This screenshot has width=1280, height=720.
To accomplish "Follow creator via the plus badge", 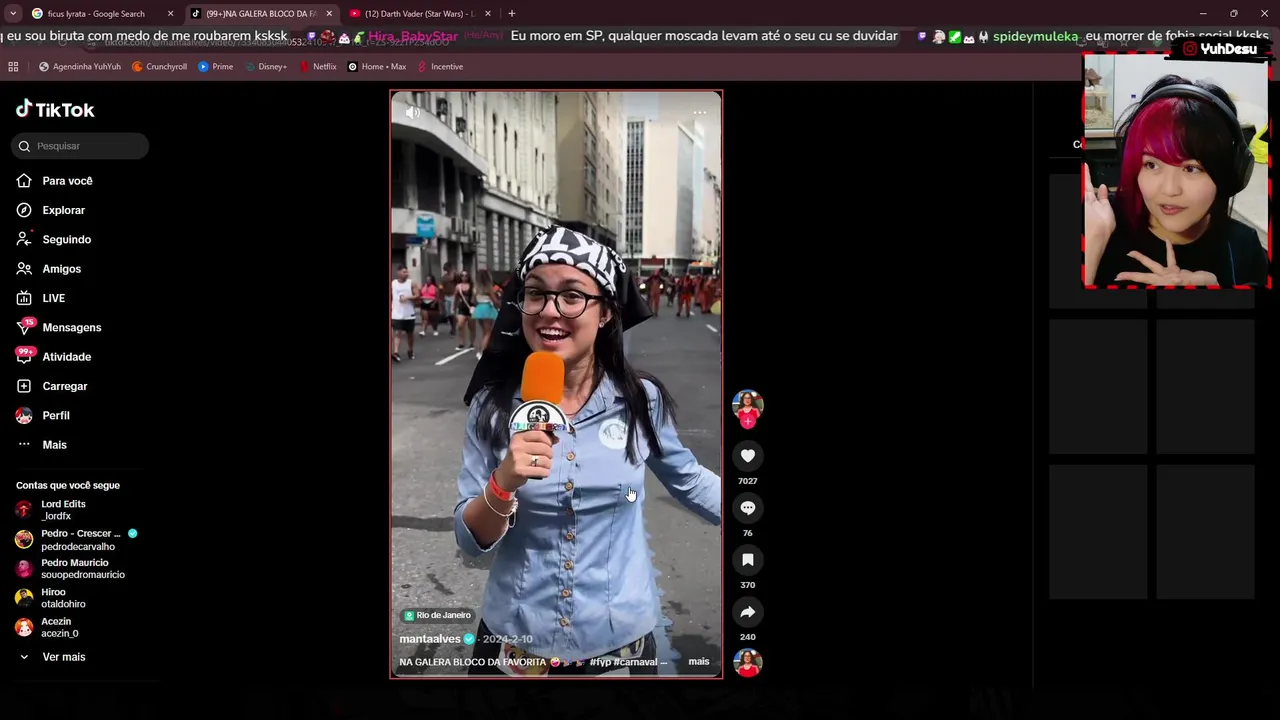I will 748,422.
